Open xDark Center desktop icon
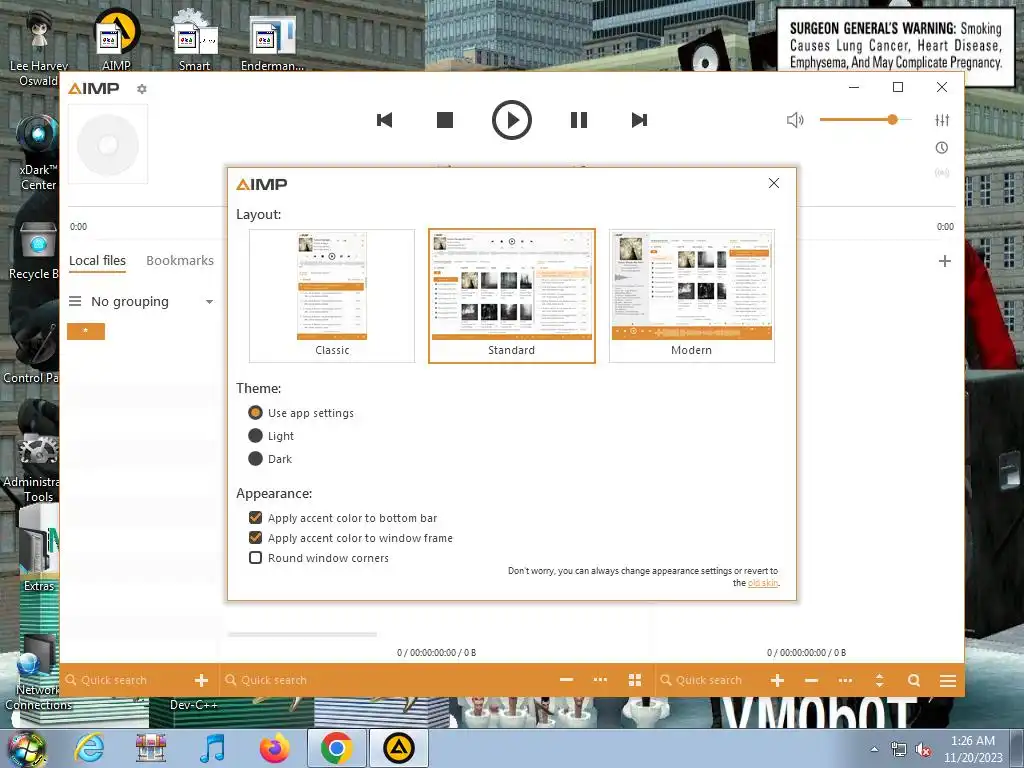 (38, 153)
